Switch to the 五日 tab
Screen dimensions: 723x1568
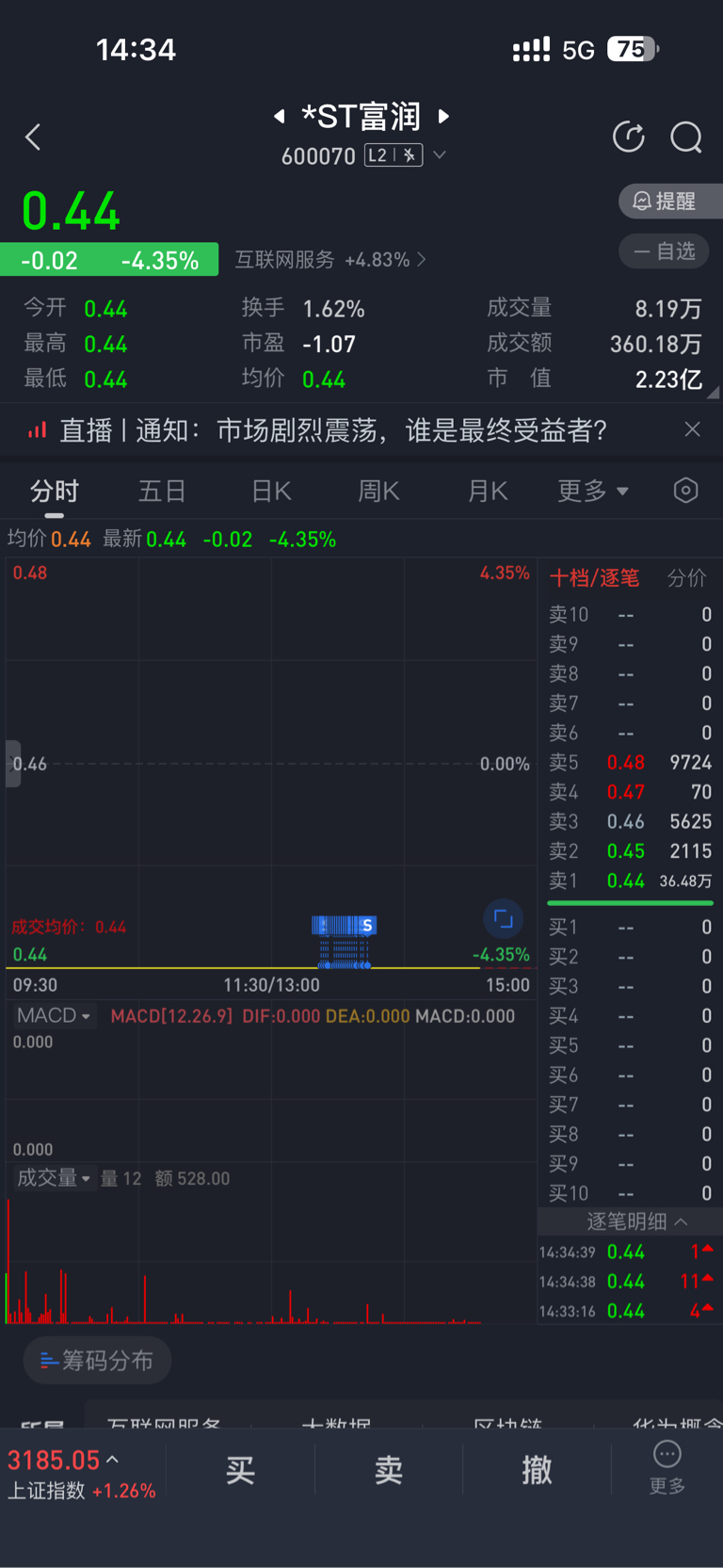point(162,491)
